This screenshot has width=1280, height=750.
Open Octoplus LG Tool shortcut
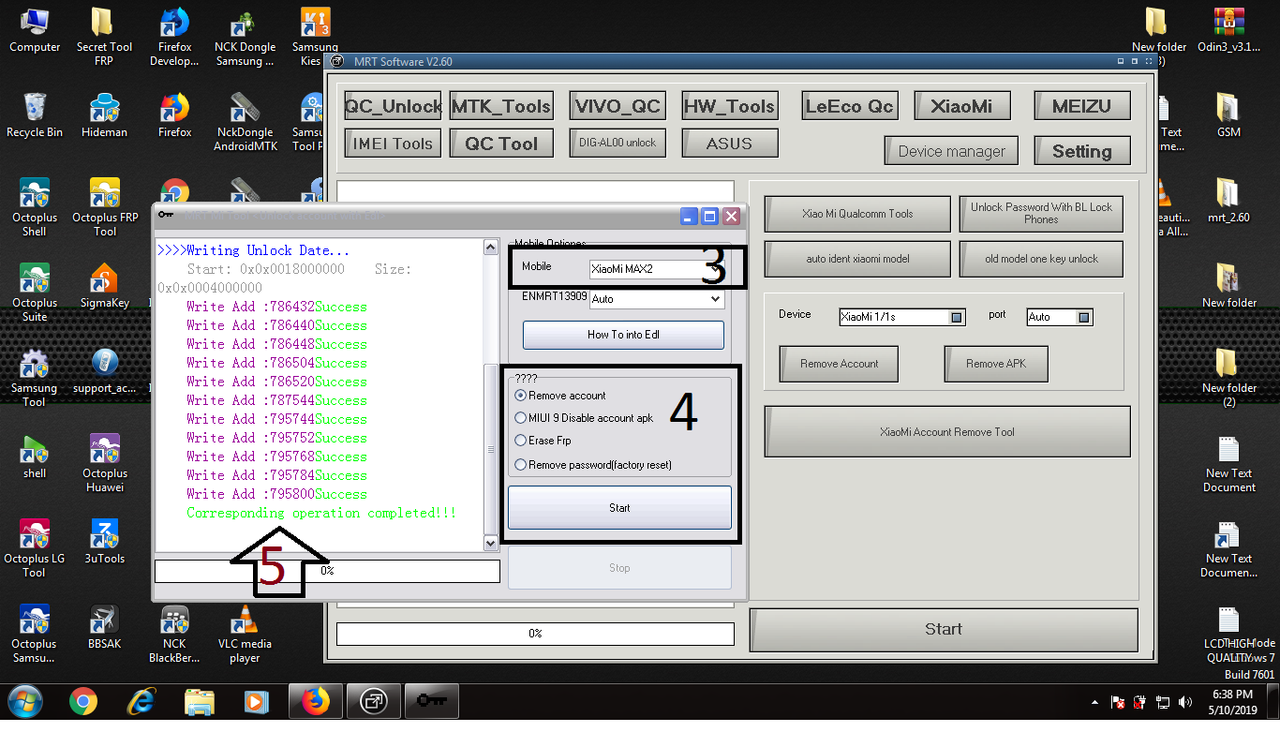35,548
